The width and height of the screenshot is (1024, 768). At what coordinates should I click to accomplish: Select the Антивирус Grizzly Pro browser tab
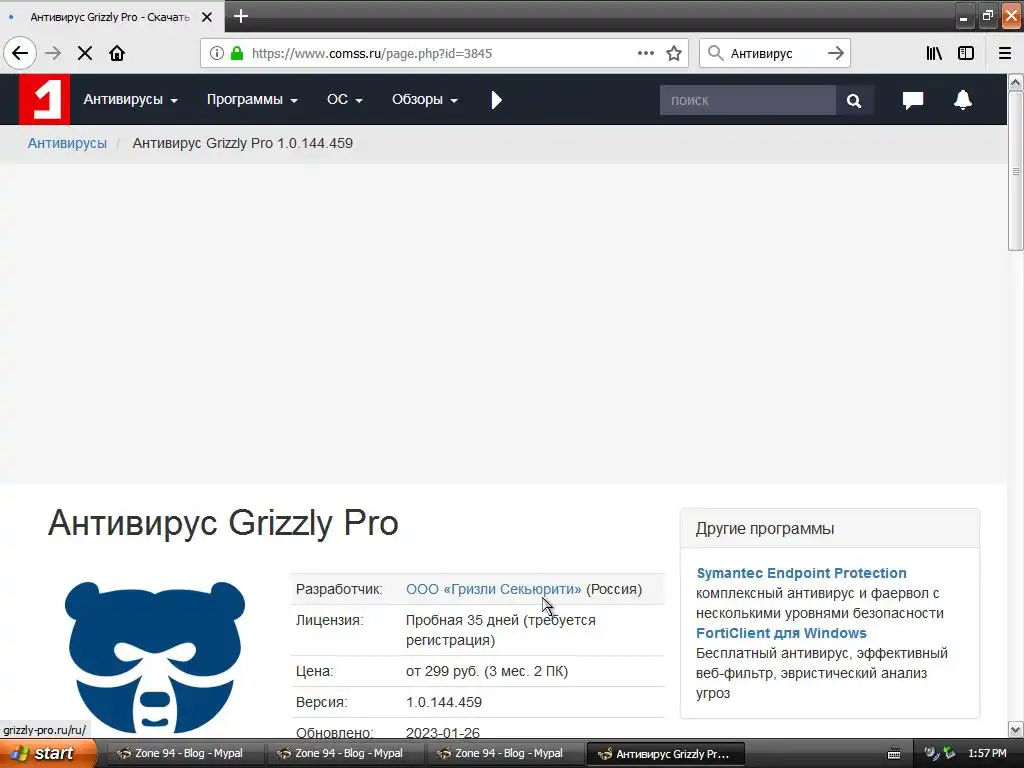[x=110, y=17]
